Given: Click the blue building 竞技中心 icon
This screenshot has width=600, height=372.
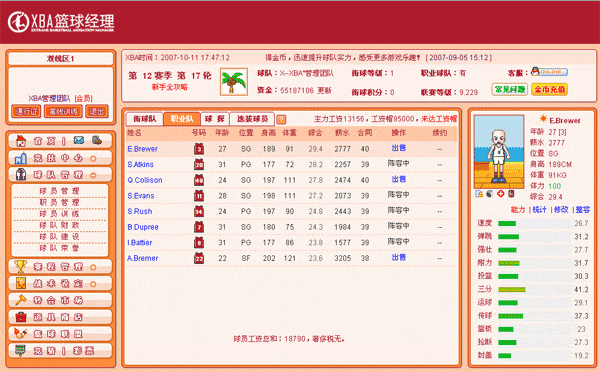Looking at the screenshot, I should pyautogui.click(x=21, y=158).
